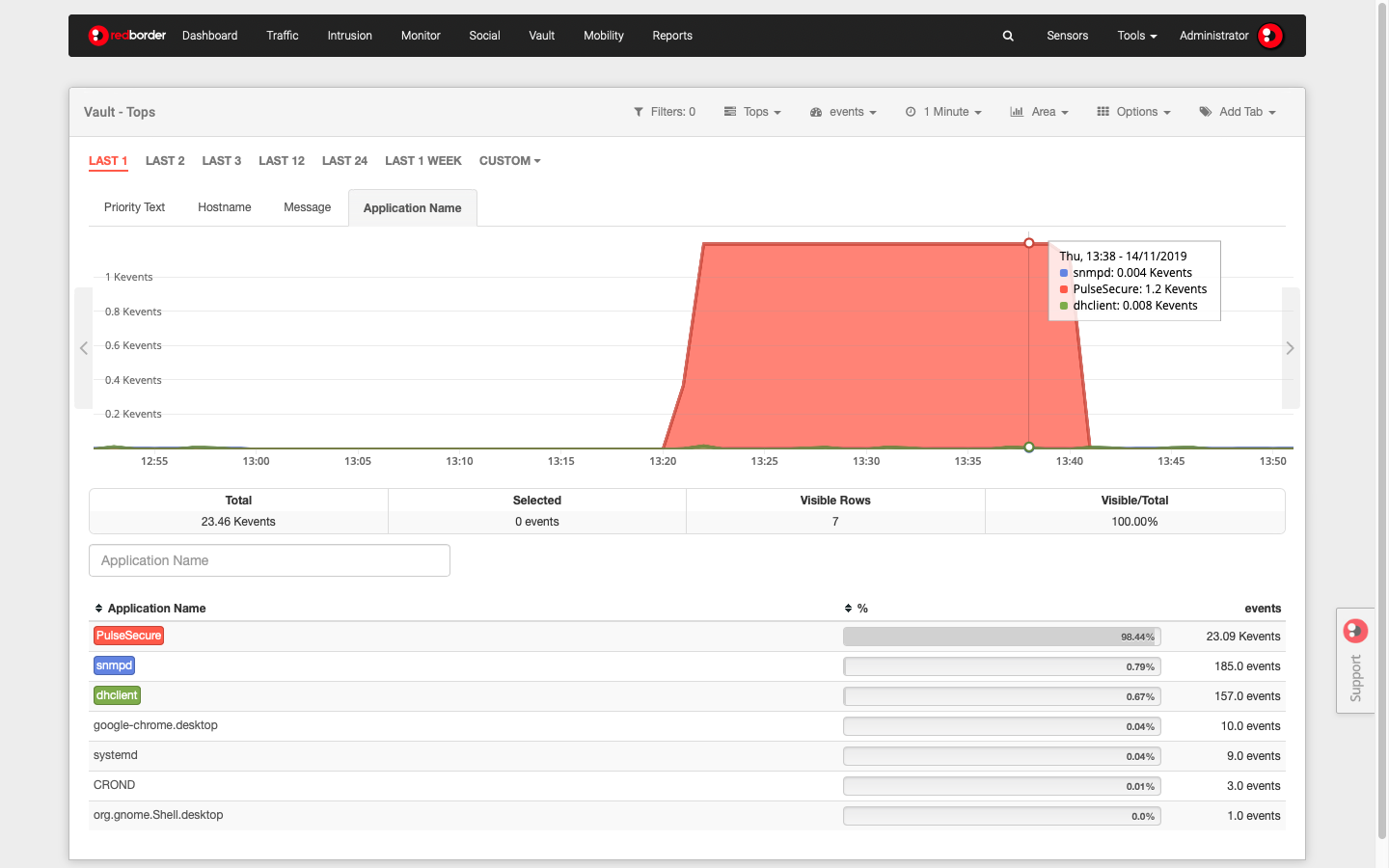The width and height of the screenshot is (1389, 868).
Task: Click the 23.09 Kevents value
Action: tap(1243, 637)
